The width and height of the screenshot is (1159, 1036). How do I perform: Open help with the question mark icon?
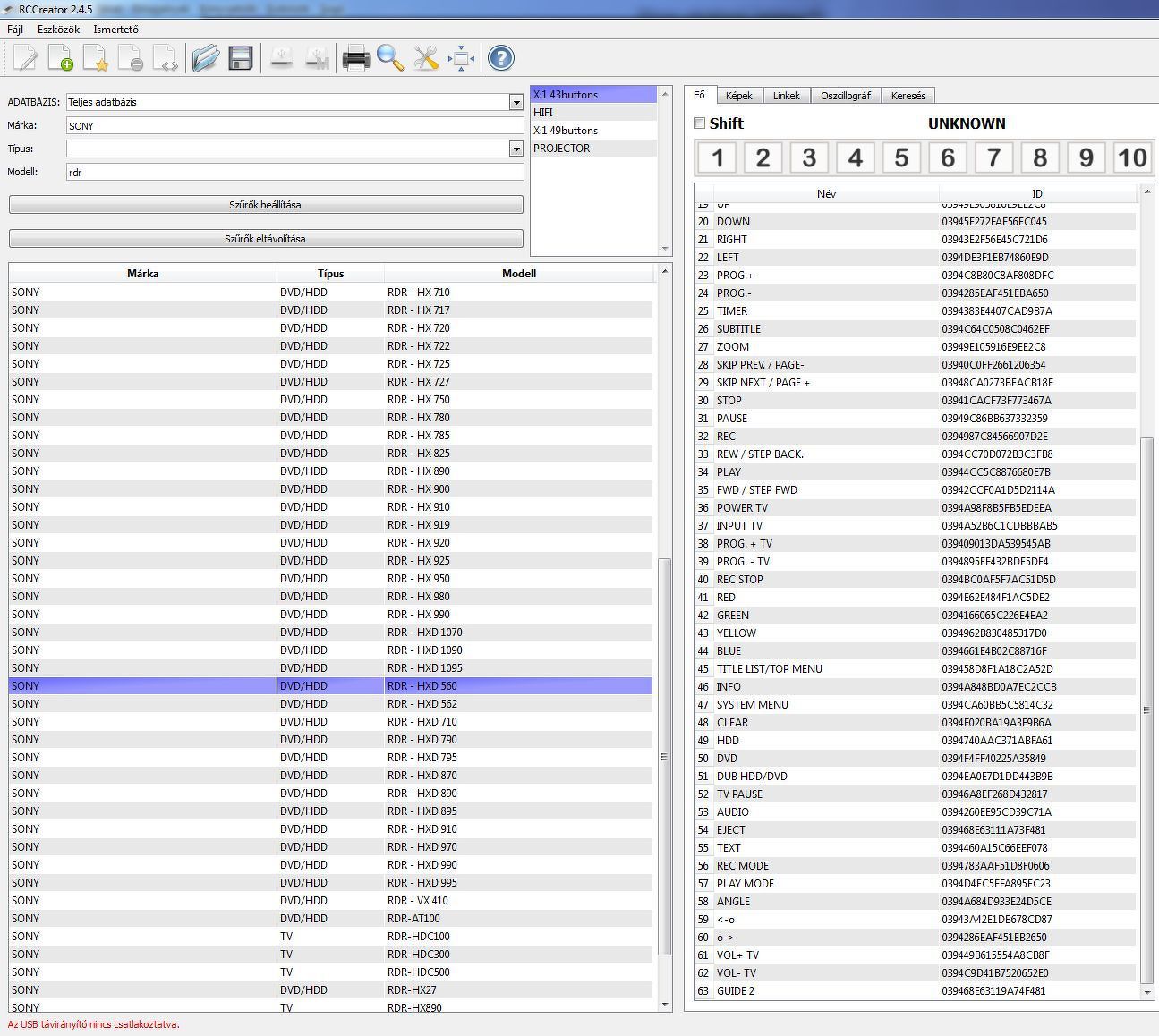coord(501,59)
